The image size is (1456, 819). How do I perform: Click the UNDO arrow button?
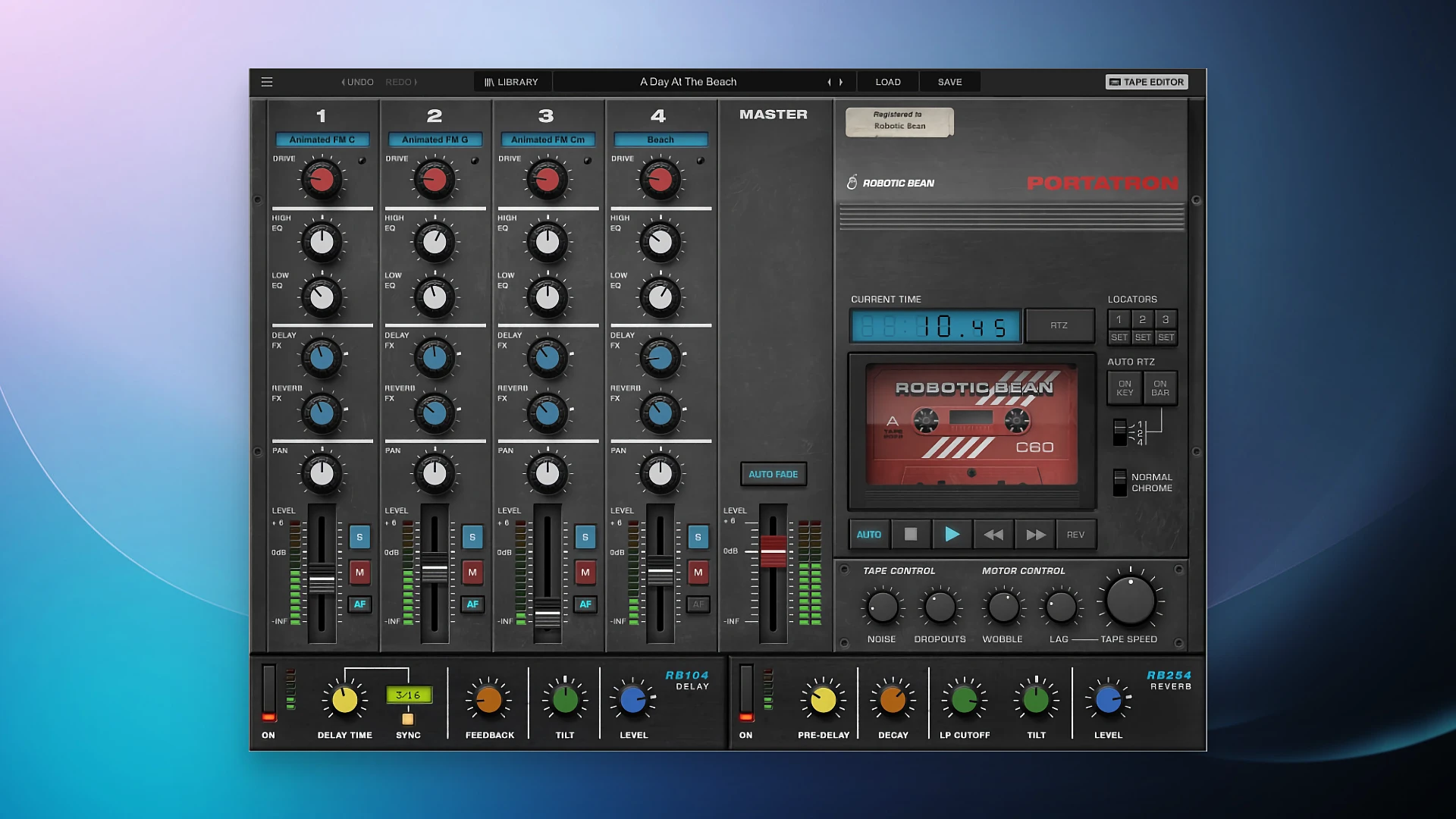coord(357,82)
